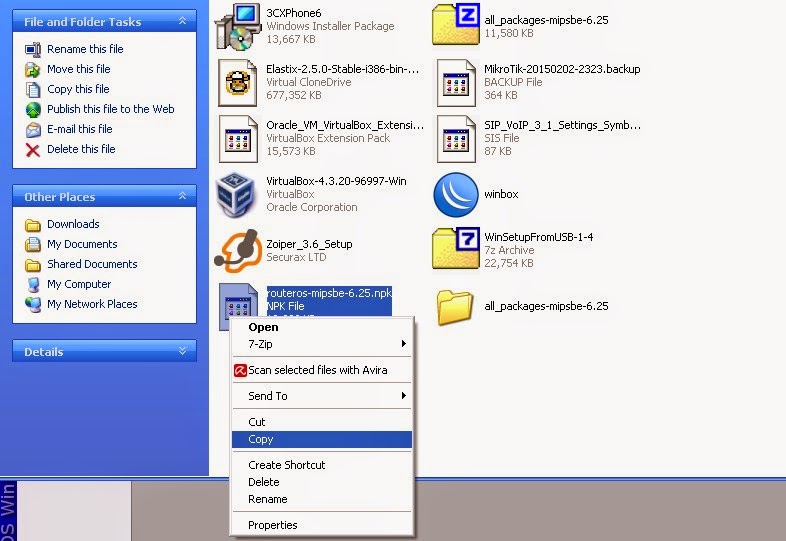
Task: Click the Avira scan icon in context menu
Action: pos(241,371)
